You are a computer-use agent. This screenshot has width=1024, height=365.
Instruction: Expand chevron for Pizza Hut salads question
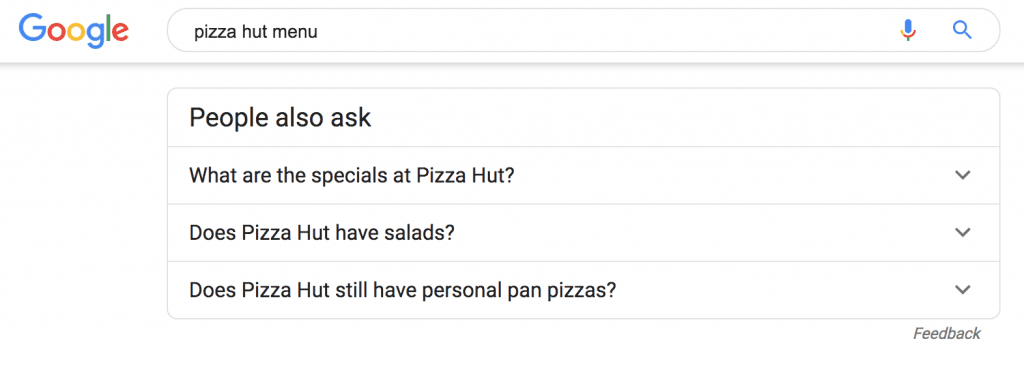pos(962,232)
